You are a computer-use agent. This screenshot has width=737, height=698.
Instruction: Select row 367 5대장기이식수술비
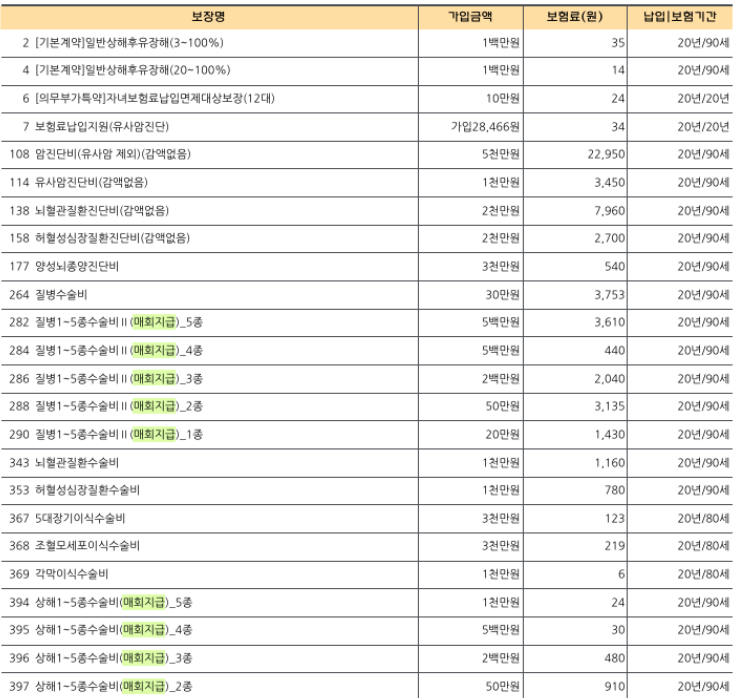pyautogui.click(x=367, y=518)
